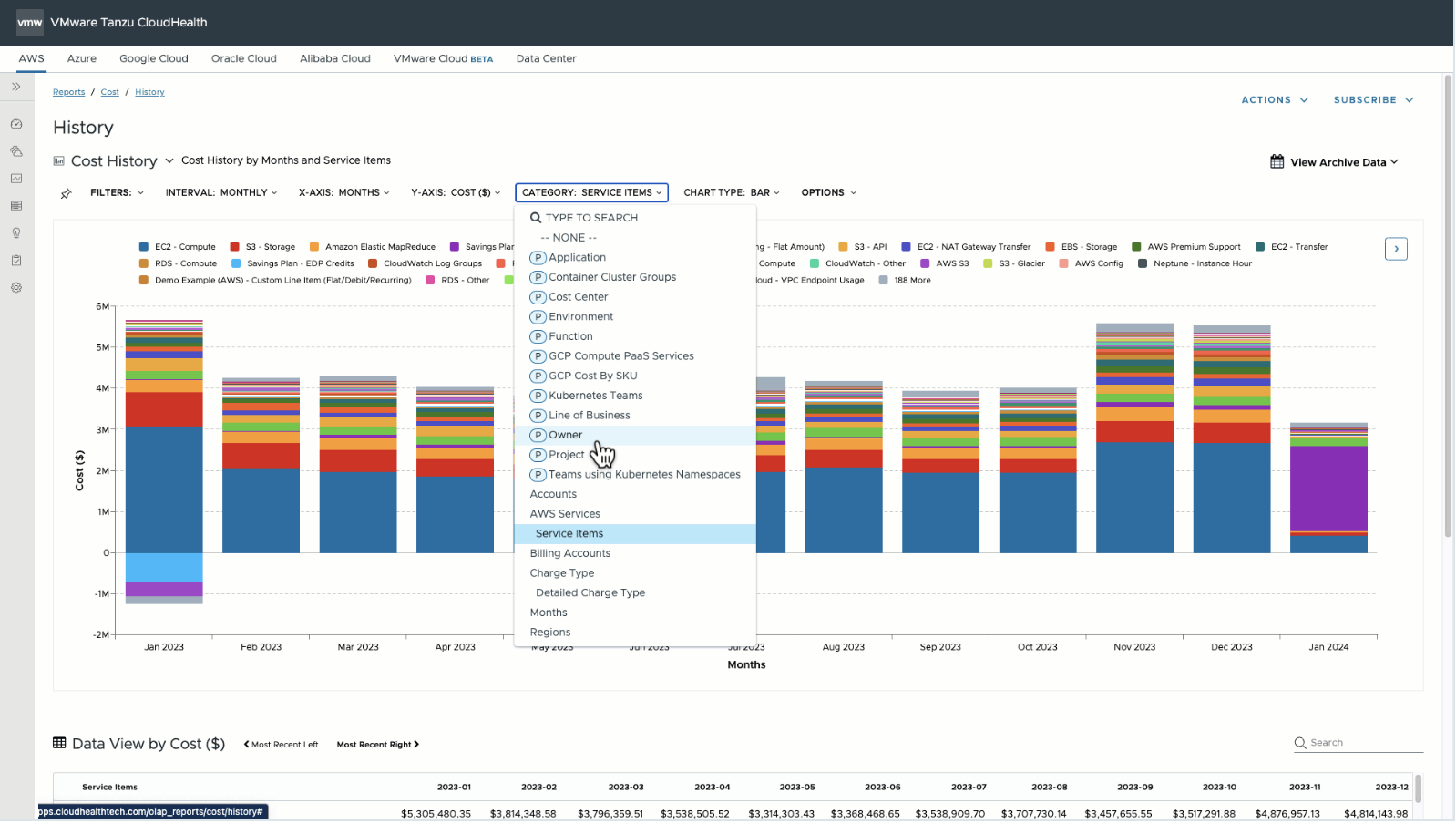
Task: Open the gear settings icon in sidebar
Action: click(16, 288)
